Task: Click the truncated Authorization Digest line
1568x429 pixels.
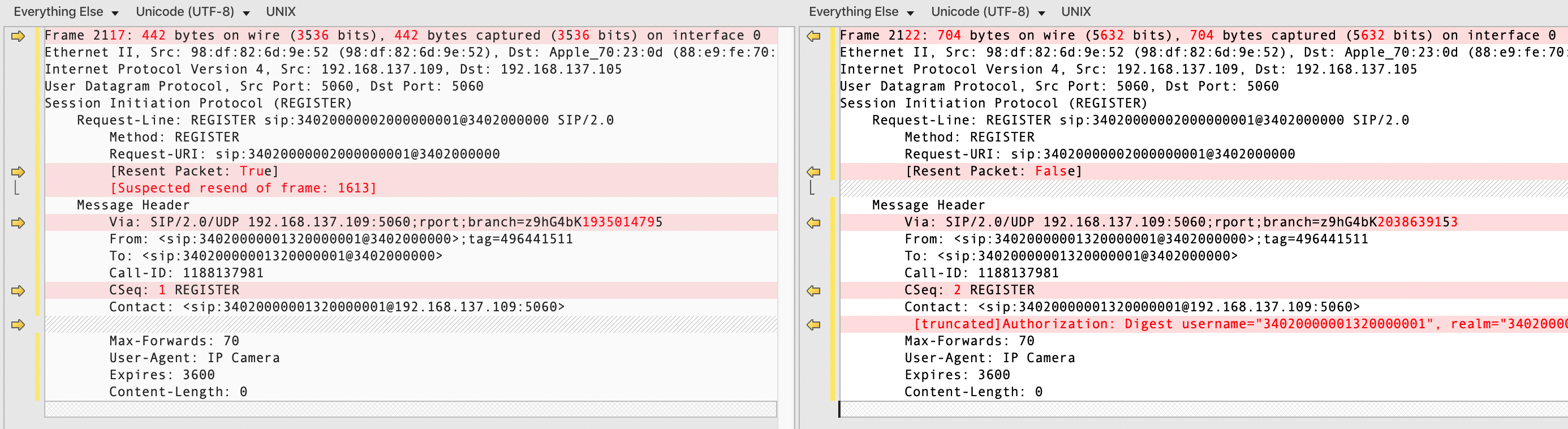Action: click(1204, 324)
